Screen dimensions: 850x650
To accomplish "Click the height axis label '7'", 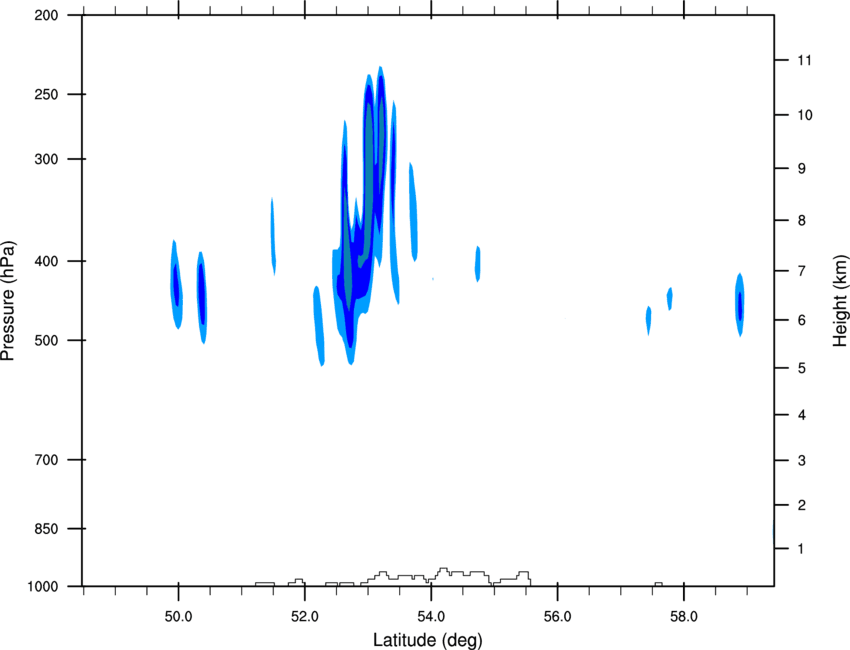I will point(802,271).
